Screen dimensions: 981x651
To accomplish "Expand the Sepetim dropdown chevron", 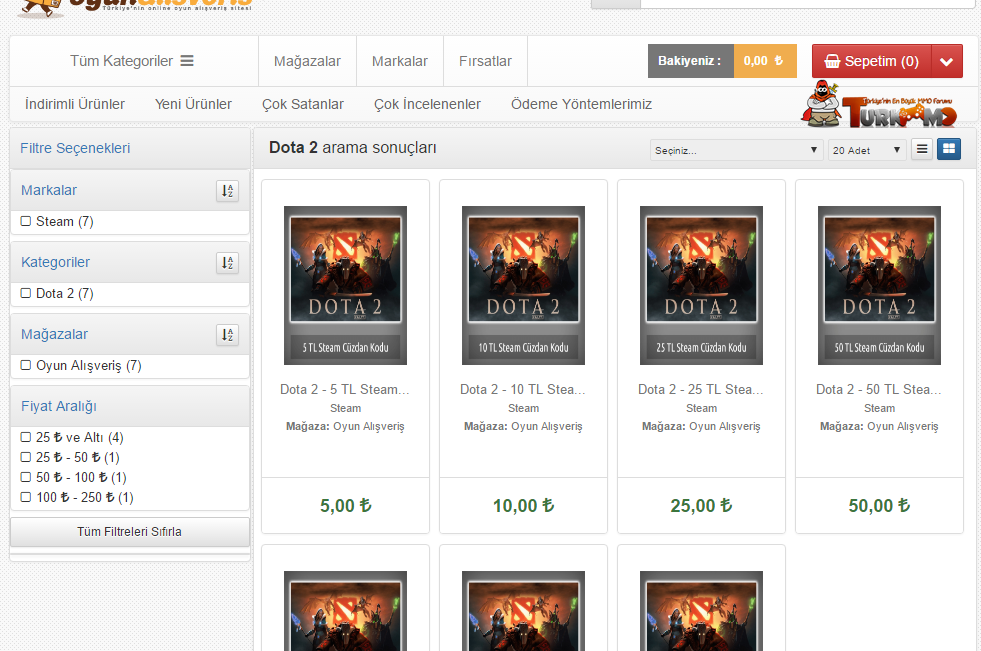I will 947,61.
